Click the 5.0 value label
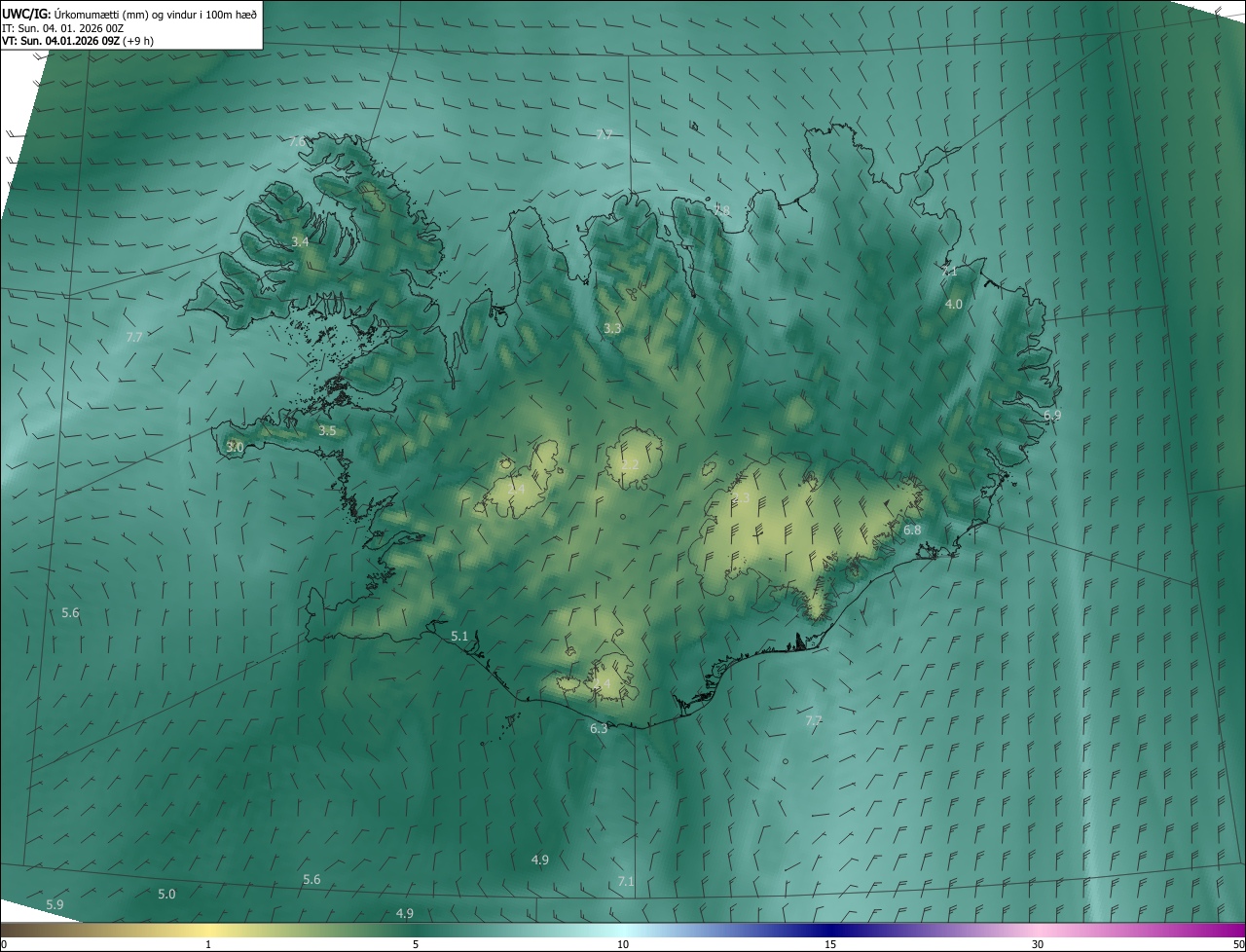Viewport: 1246px width, 952px height. click(166, 894)
